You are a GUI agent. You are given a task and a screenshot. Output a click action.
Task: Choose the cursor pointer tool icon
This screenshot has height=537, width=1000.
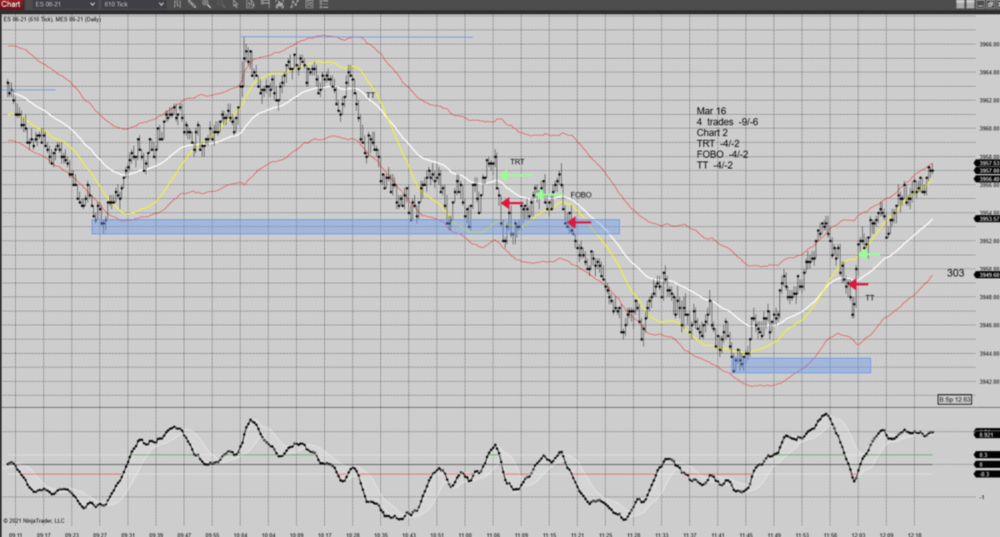pos(236,5)
